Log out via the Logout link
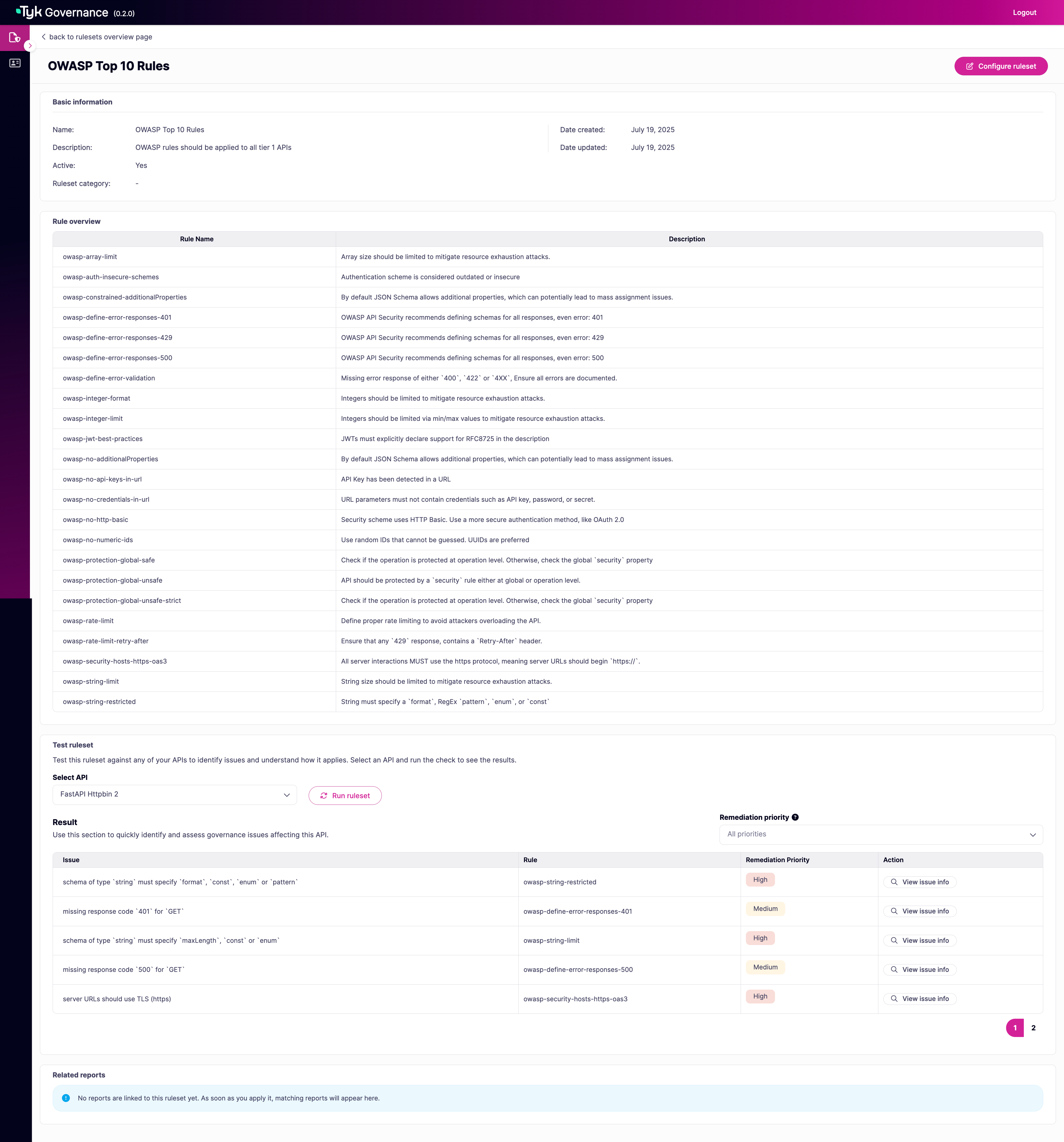The width and height of the screenshot is (1064, 1142). tap(1024, 13)
